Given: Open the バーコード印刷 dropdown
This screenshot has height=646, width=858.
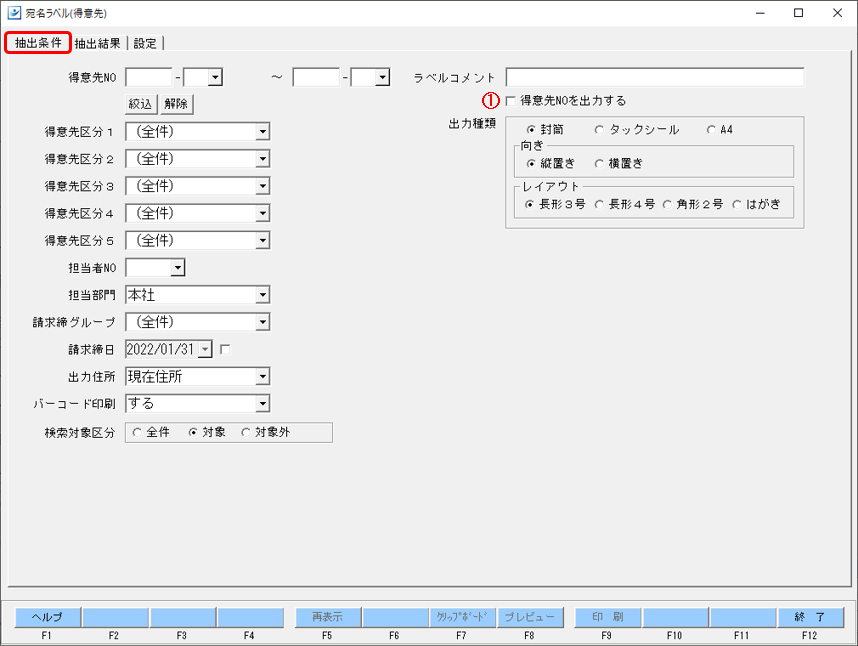Looking at the screenshot, I should click(263, 404).
